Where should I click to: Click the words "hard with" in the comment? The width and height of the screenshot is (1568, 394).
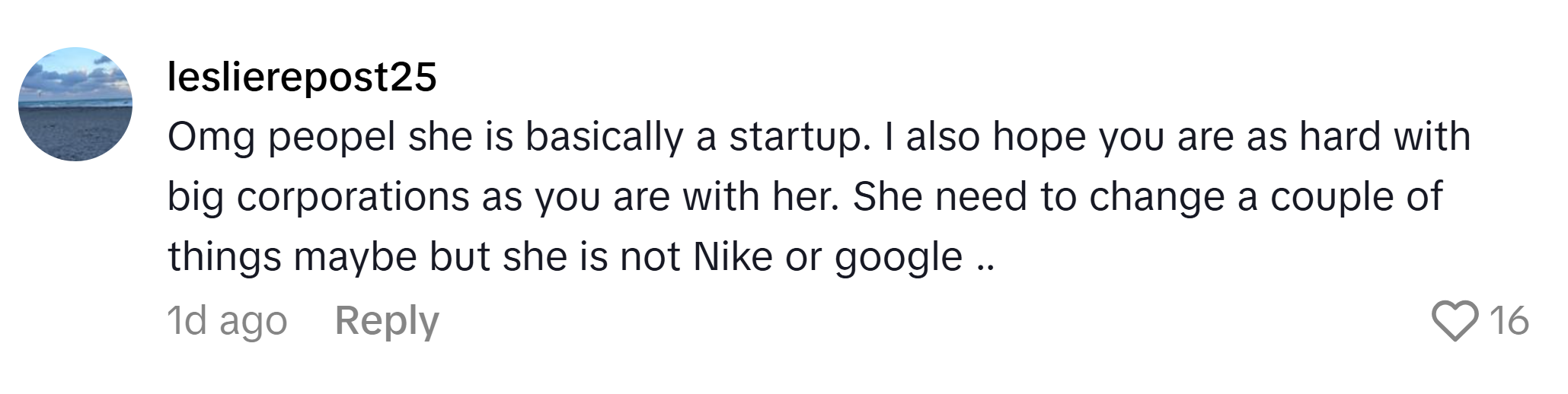[1384, 137]
